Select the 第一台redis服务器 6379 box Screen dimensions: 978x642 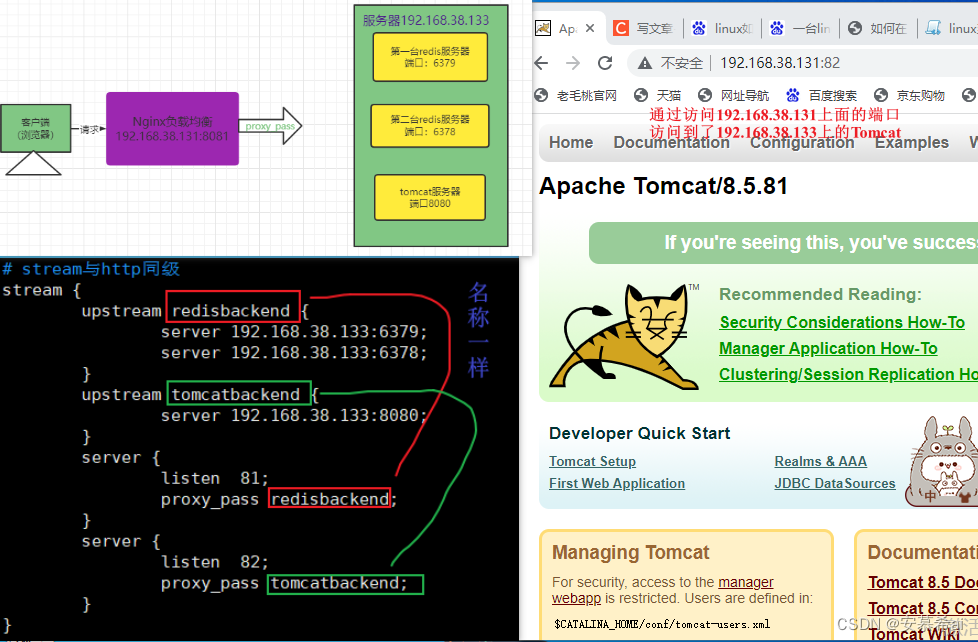430,57
